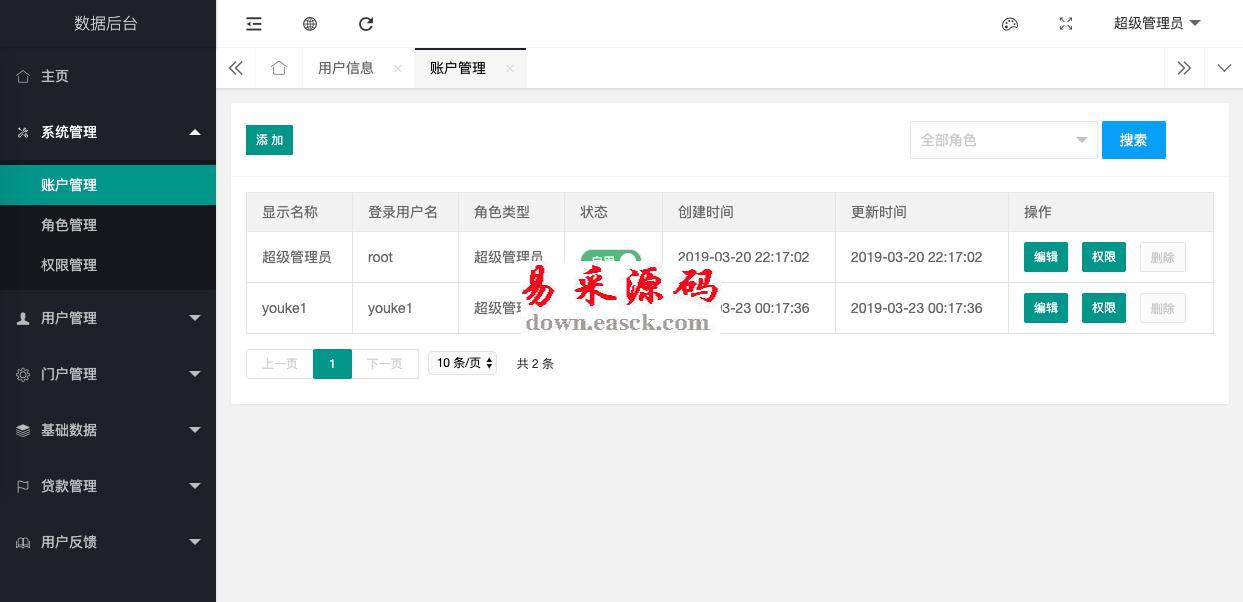This screenshot has width=1243, height=602.
Task: Expand the 贷款管理 sidebar section
Action: pos(108,486)
